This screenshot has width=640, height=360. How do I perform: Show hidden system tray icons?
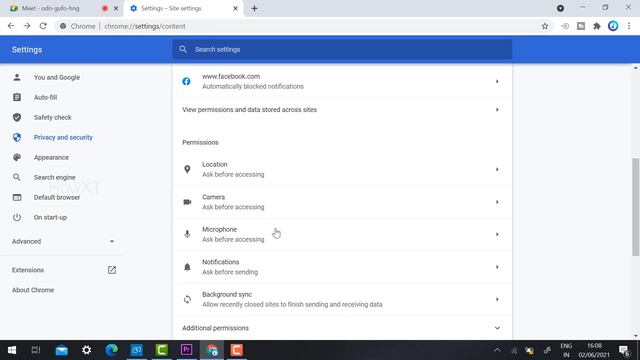pyautogui.click(x=497, y=350)
